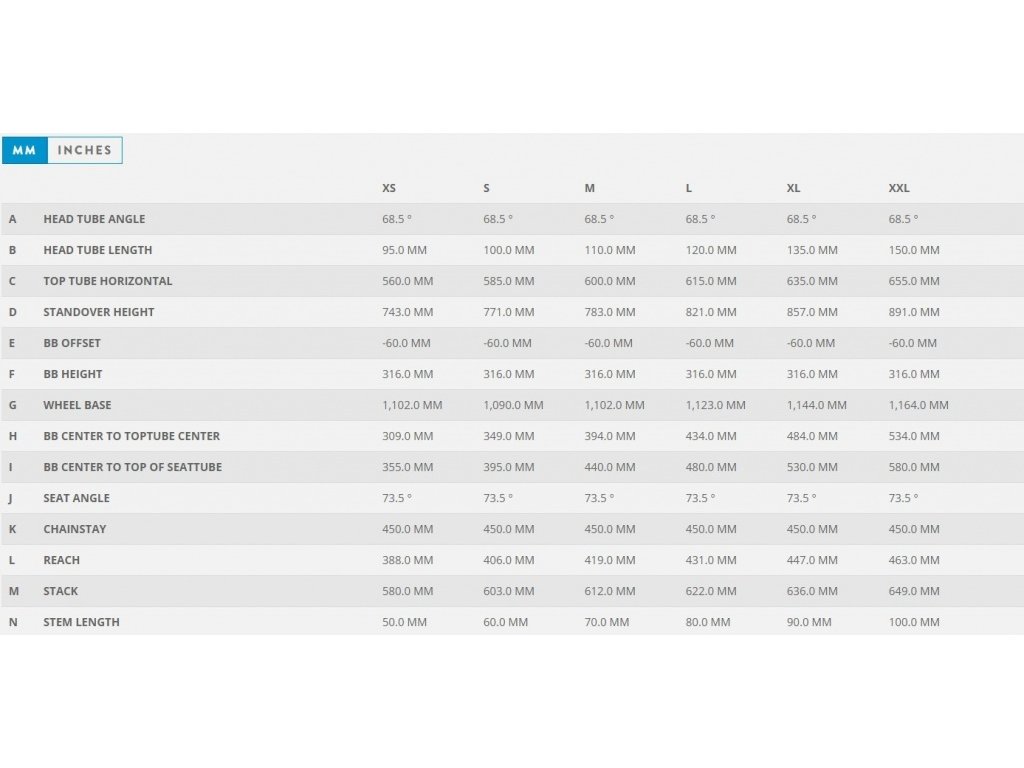Click the SEAT ANGLE row label

tap(77, 498)
